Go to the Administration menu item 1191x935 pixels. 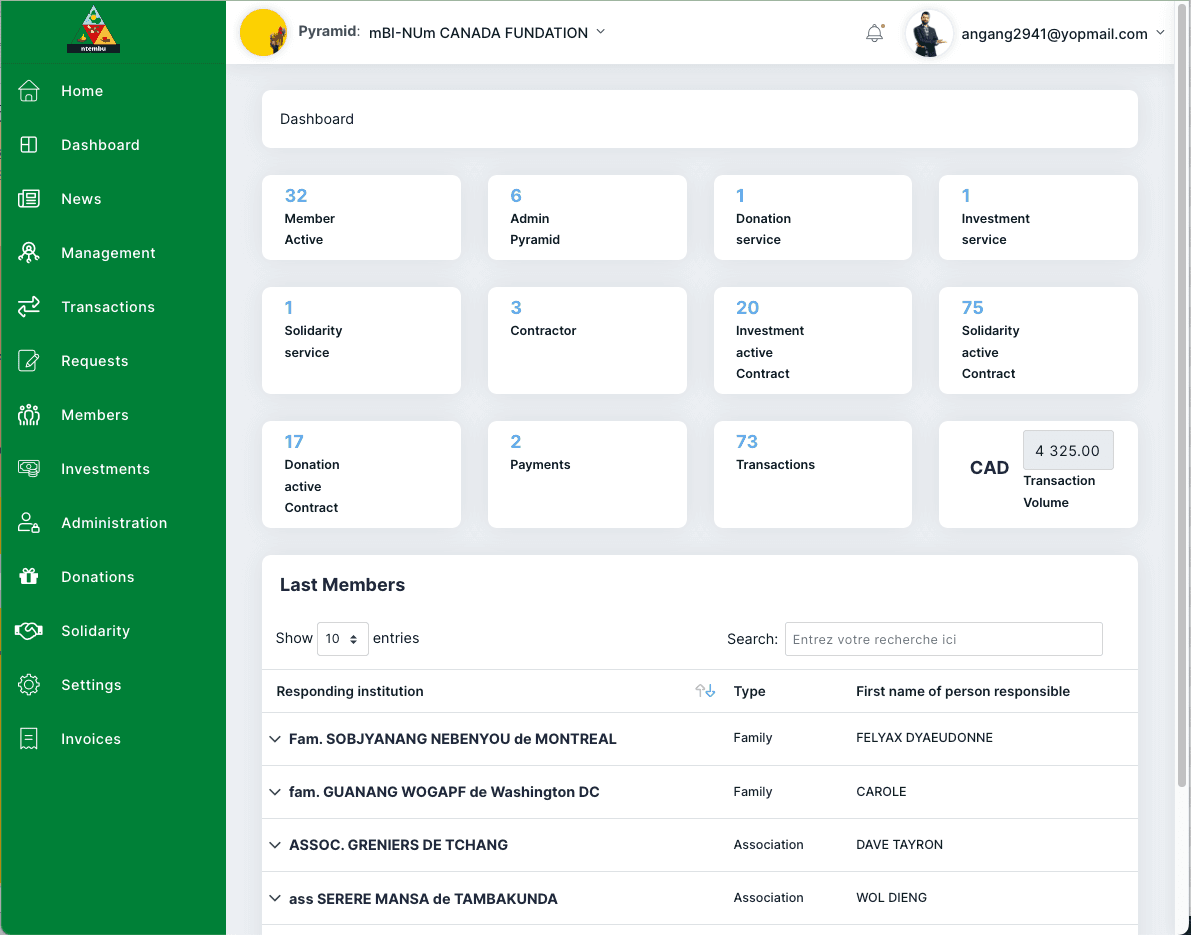(x=114, y=523)
